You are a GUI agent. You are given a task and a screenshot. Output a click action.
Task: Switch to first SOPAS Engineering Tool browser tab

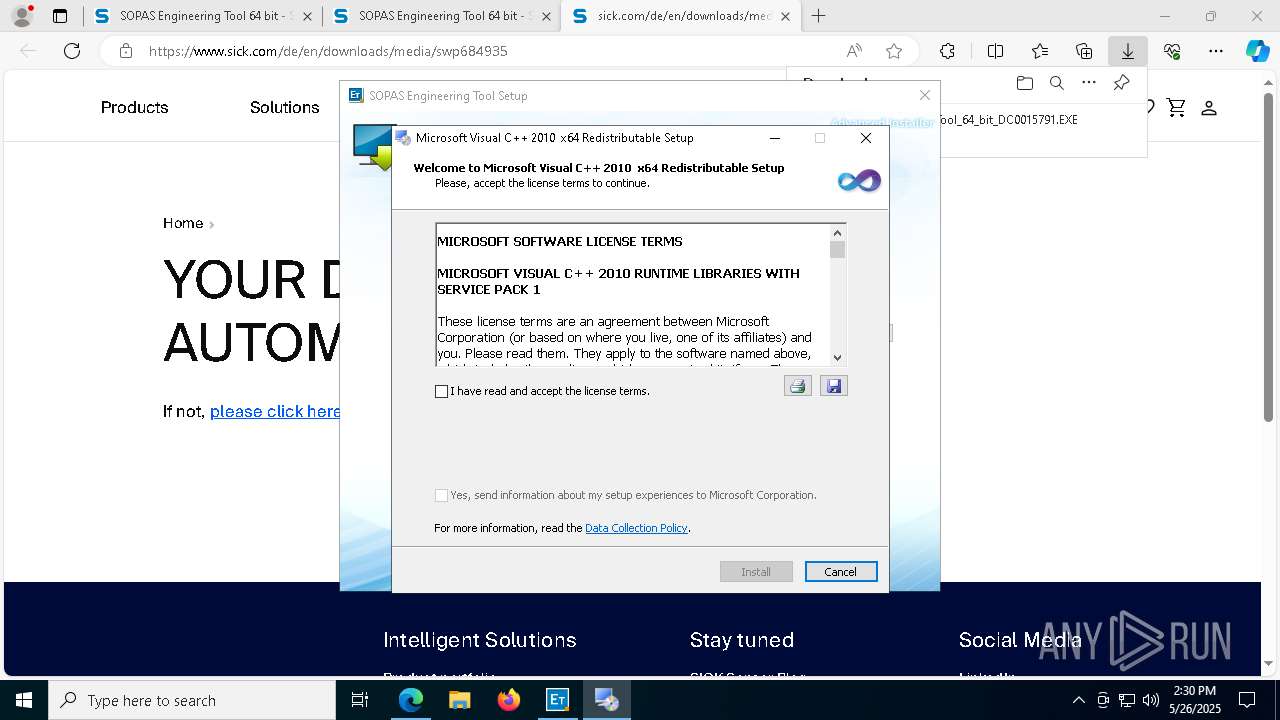click(202, 16)
